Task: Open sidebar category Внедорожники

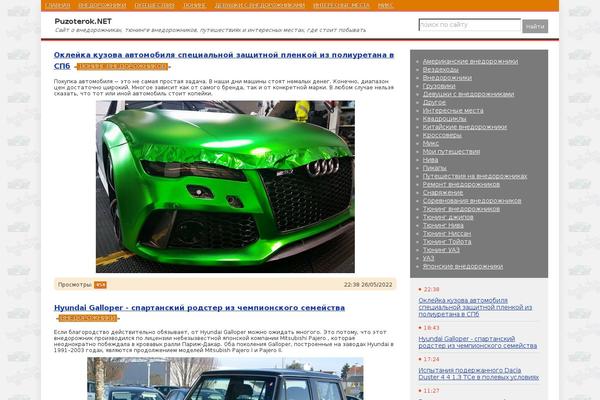Action: coord(447,78)
